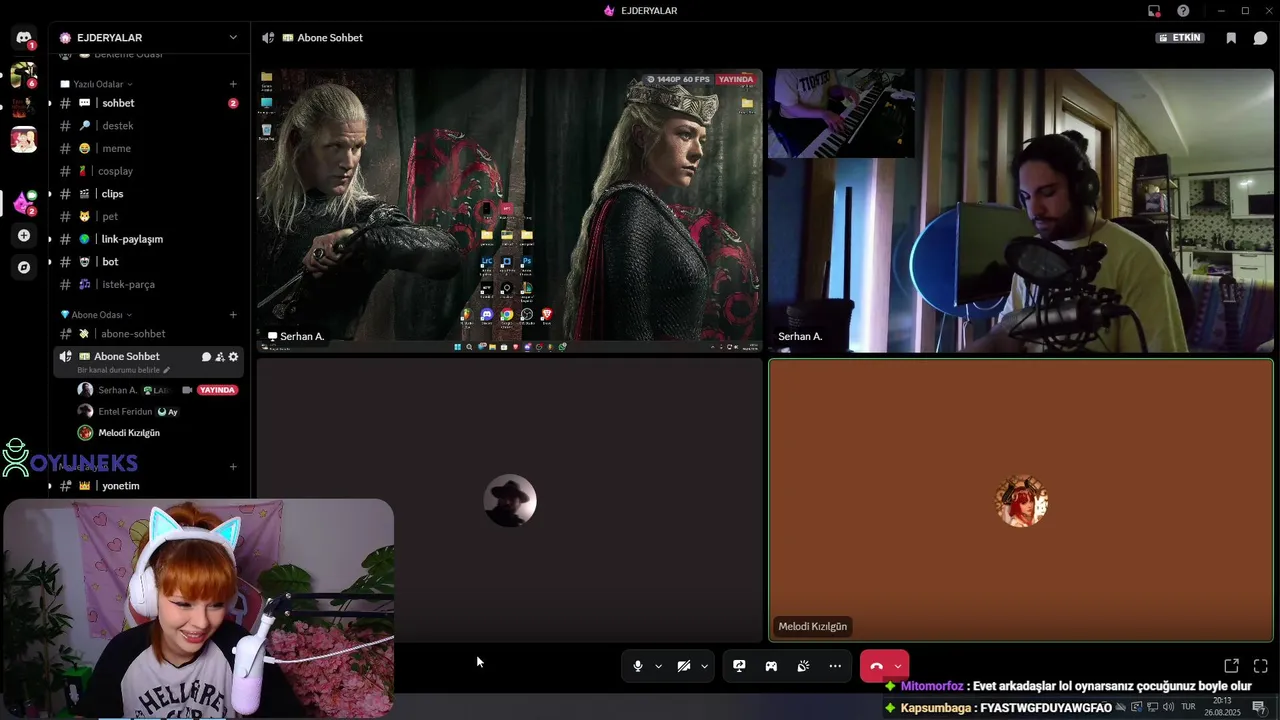1280x720 pixels.
Task: Click invite people icon beside Abone Sohbet
Action: (x=219, y=357)
